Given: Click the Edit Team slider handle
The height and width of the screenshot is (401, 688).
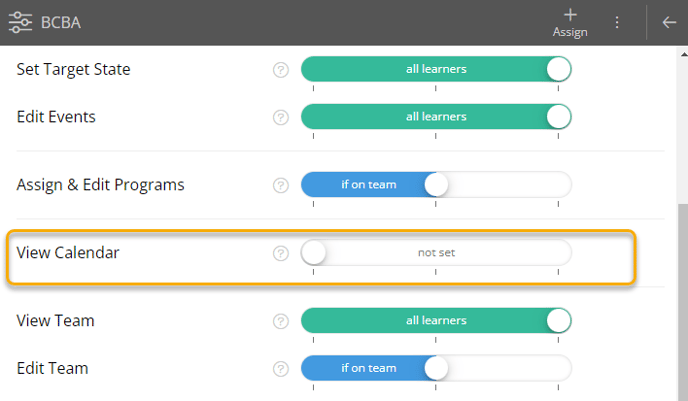Looking at the screenshot, I should [x=436, y=368].
